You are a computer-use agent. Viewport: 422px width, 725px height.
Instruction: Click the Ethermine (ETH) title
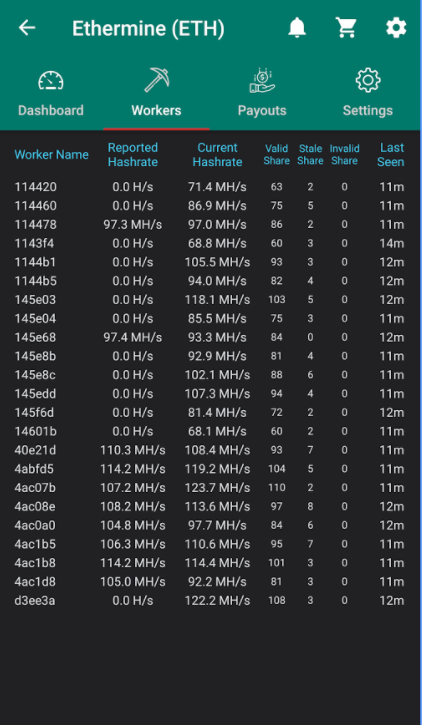(148, 29)
